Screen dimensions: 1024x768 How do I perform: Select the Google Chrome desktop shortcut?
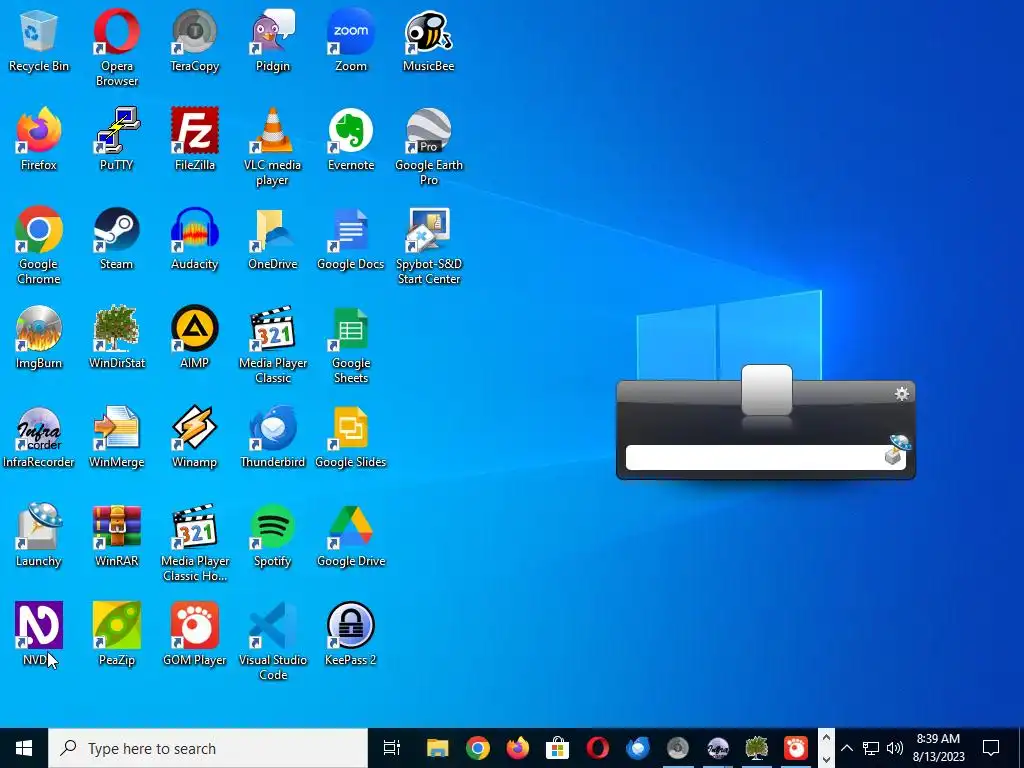pos(39,246)
